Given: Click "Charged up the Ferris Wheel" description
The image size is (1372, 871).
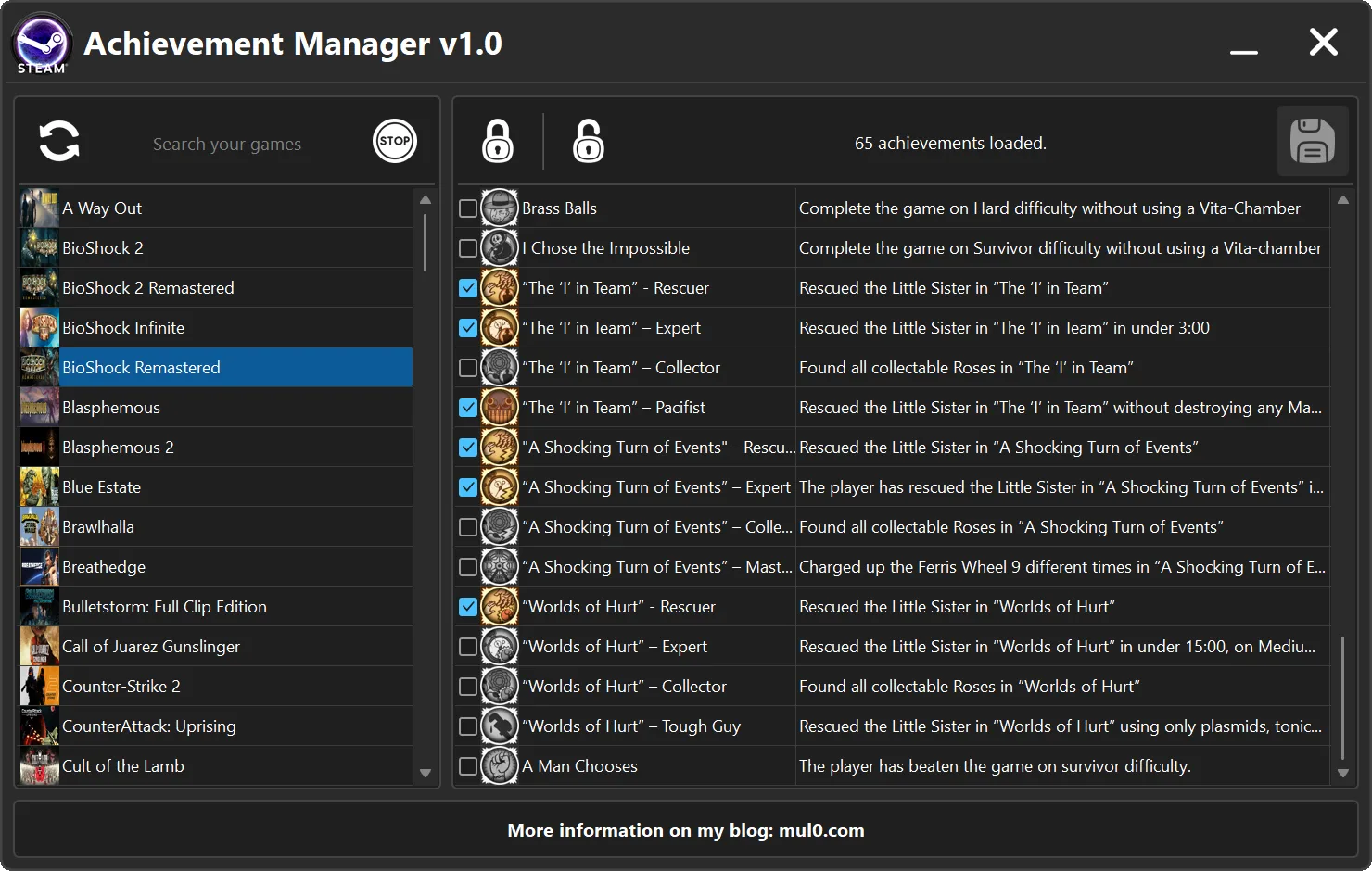Looking at the screenshot, I should pyautogui.click(x=1062, y=567).
